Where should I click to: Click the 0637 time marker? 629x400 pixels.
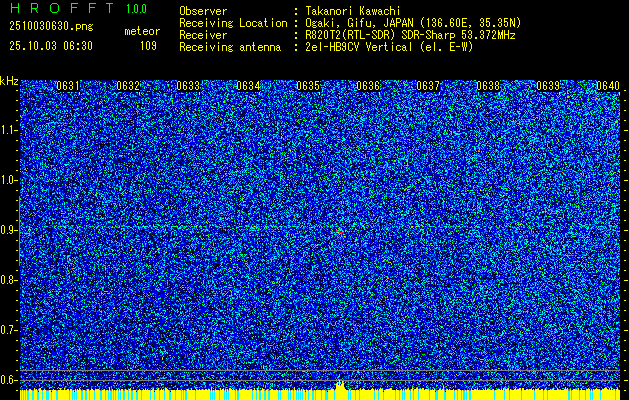(x=428, y=86)
